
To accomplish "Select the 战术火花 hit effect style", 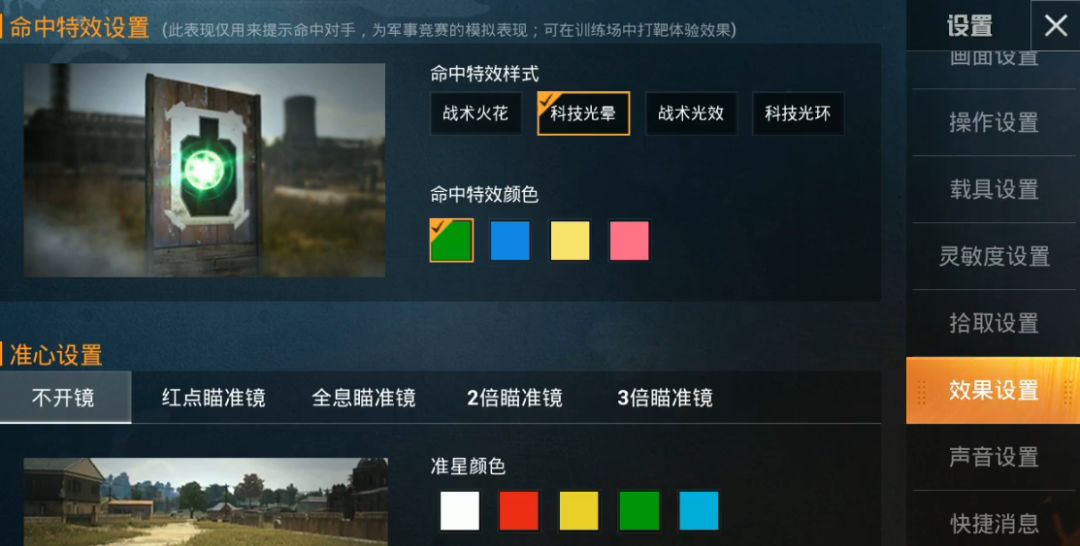I will point(475,114).
